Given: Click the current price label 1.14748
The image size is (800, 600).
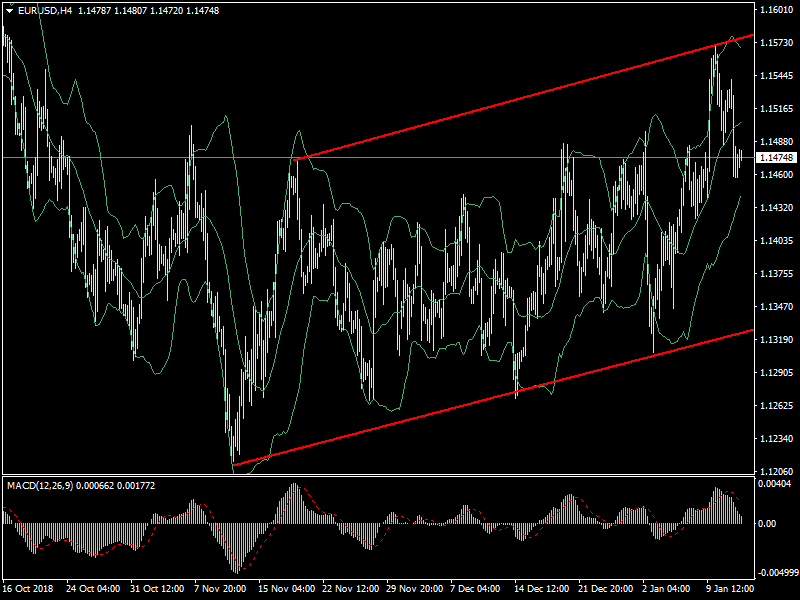Looking at the screenshot, I should click(776, 158).
